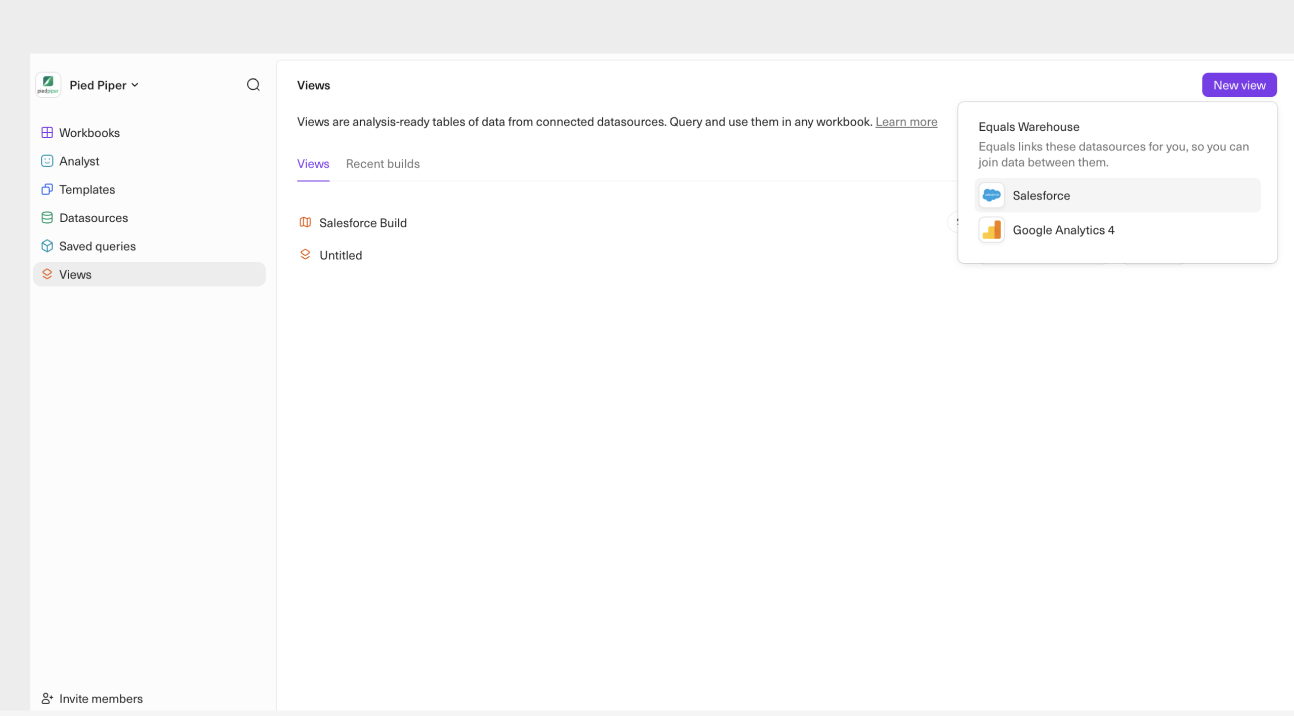Click the Pied Piper workspace logo
This screenshot has width=1294, height=716.
point(48,85)
